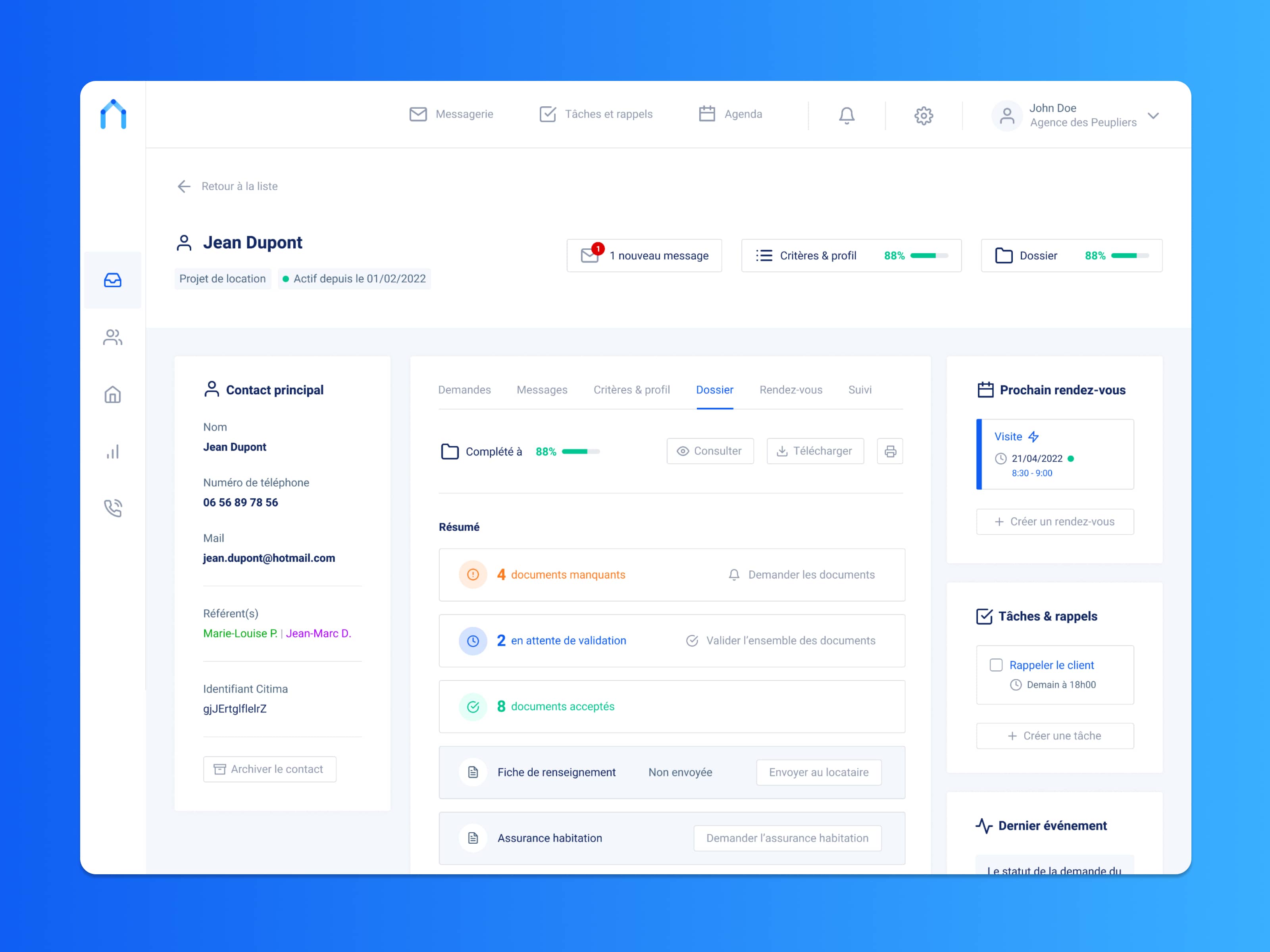
Task: Click the house logo in the sidebar
Action: pos(113,114)
